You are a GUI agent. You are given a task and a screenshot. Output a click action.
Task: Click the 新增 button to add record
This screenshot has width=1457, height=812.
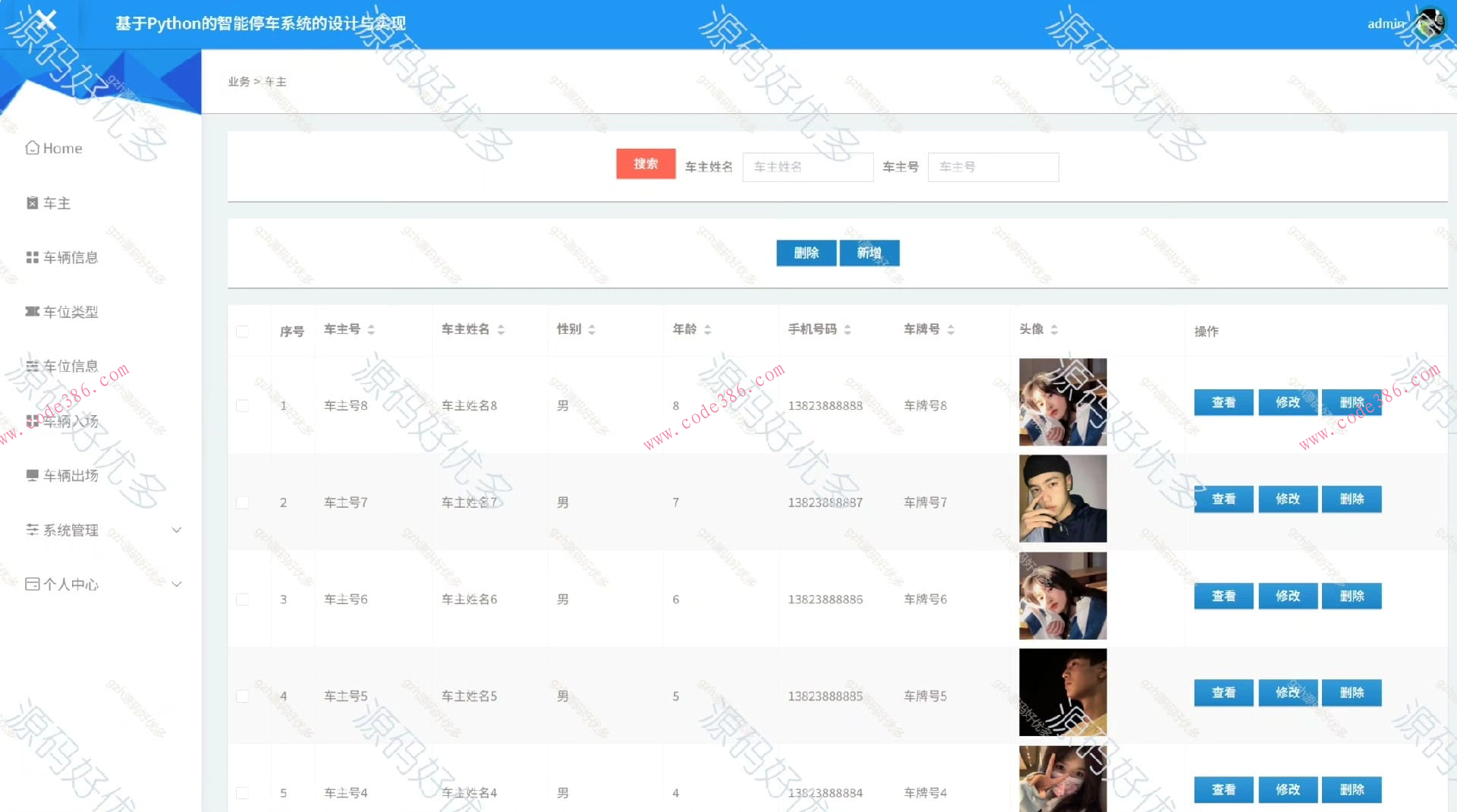coord(869,253)
